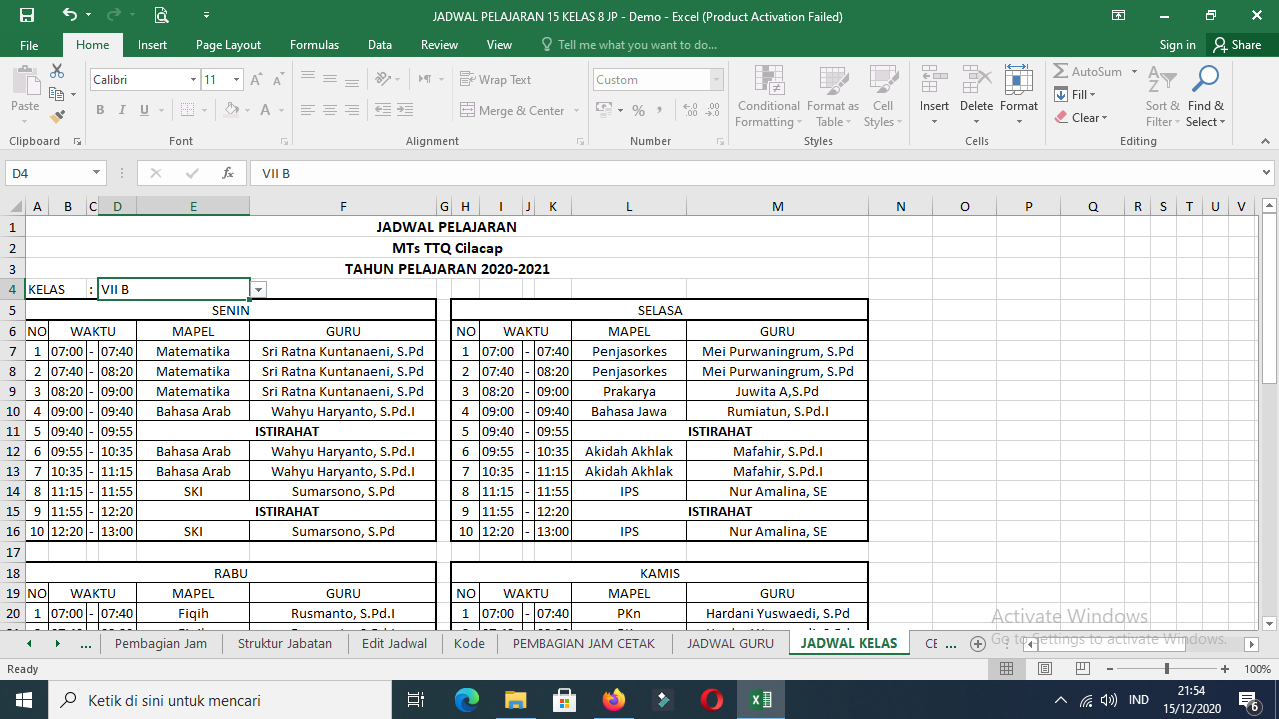Open Find & Select menu

pyautogui.click(x=1205, y=97)
